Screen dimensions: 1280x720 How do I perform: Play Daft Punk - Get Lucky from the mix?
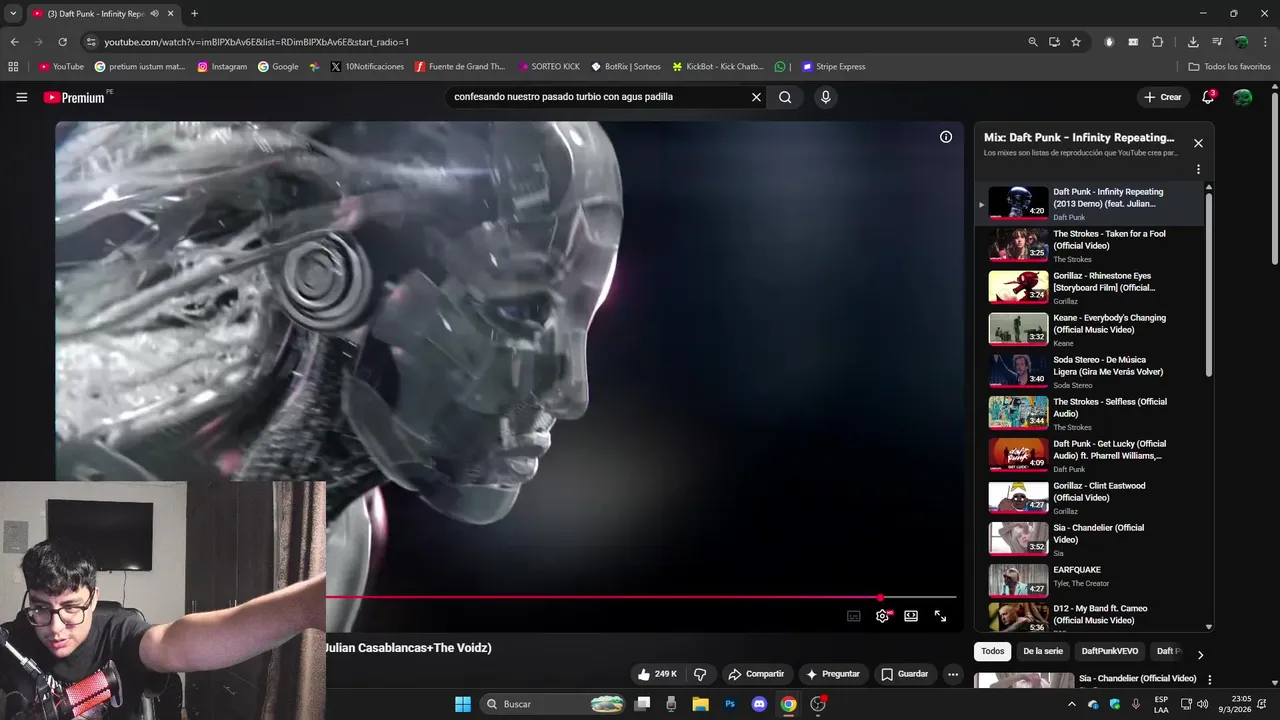point(1090,455)
